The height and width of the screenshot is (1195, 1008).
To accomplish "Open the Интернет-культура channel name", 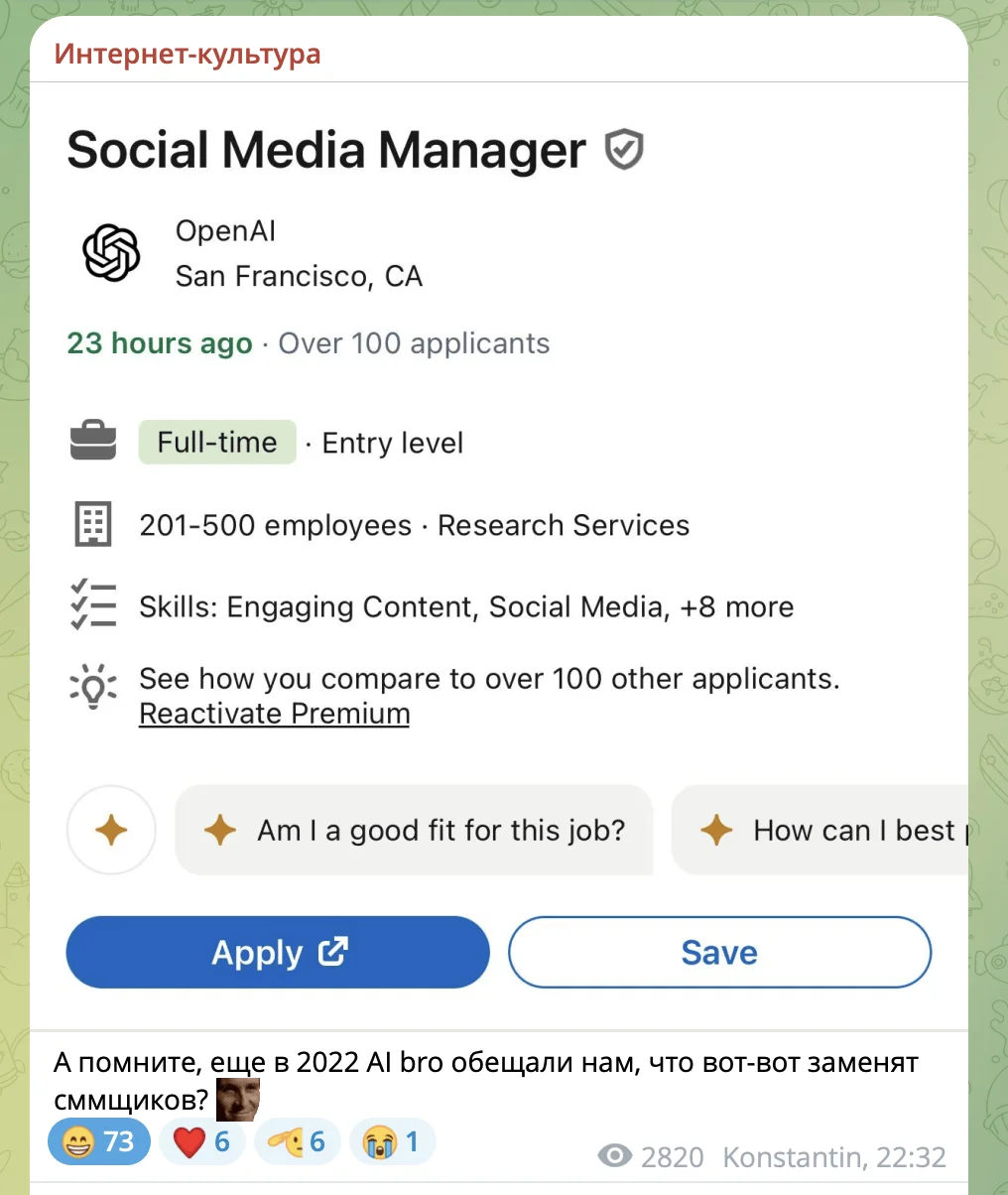I will click(x=188, y=53).
